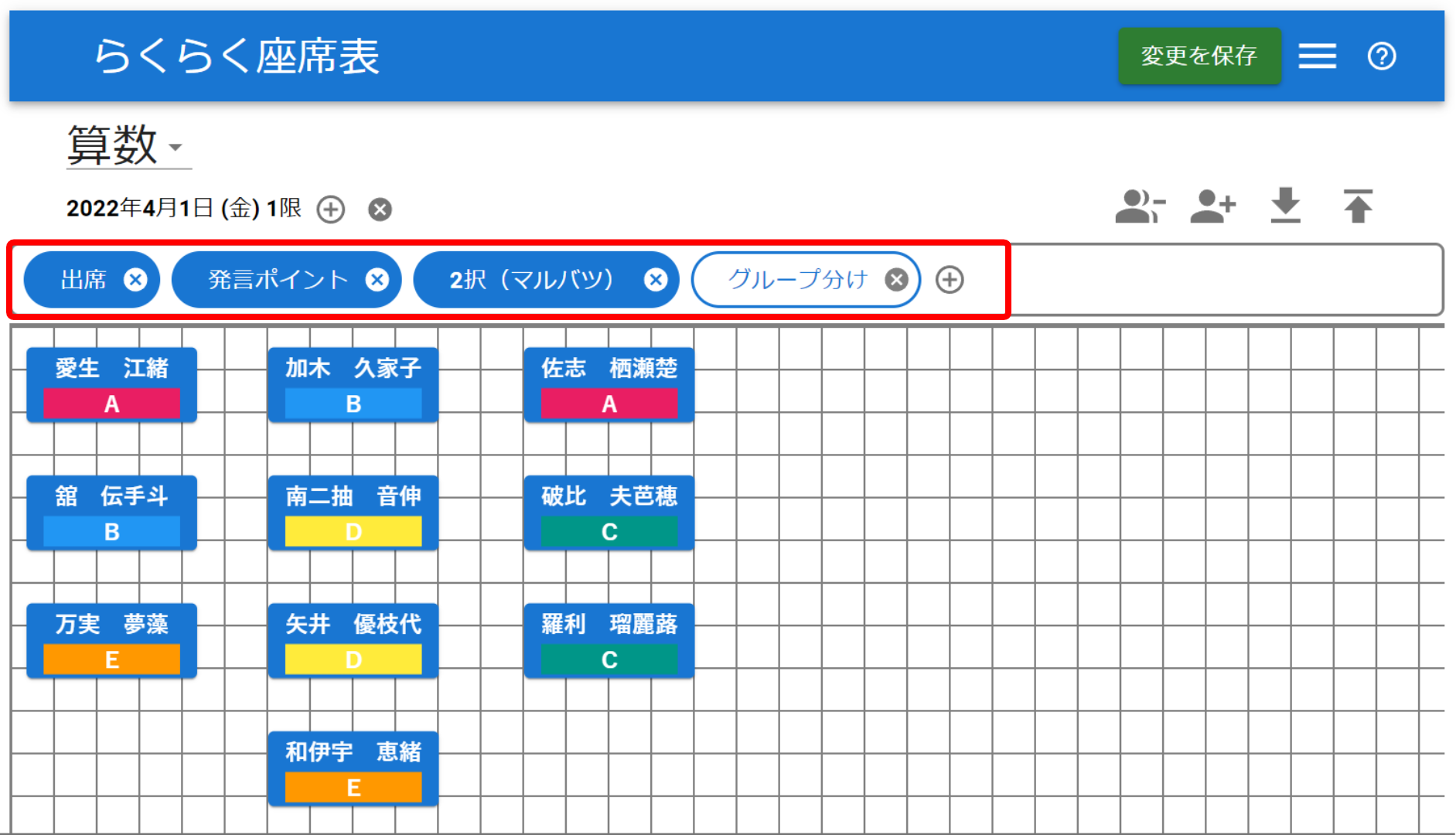Select student name 矢井 優枝代
The image size is (1456, 835).
pos(353,624)
